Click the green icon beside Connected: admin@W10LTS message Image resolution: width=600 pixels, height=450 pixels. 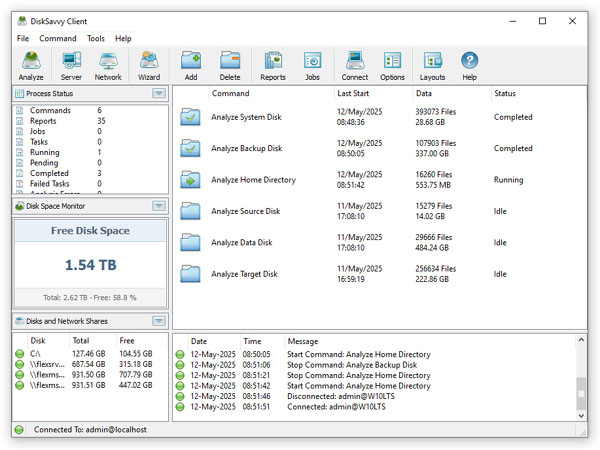point(180,407)
